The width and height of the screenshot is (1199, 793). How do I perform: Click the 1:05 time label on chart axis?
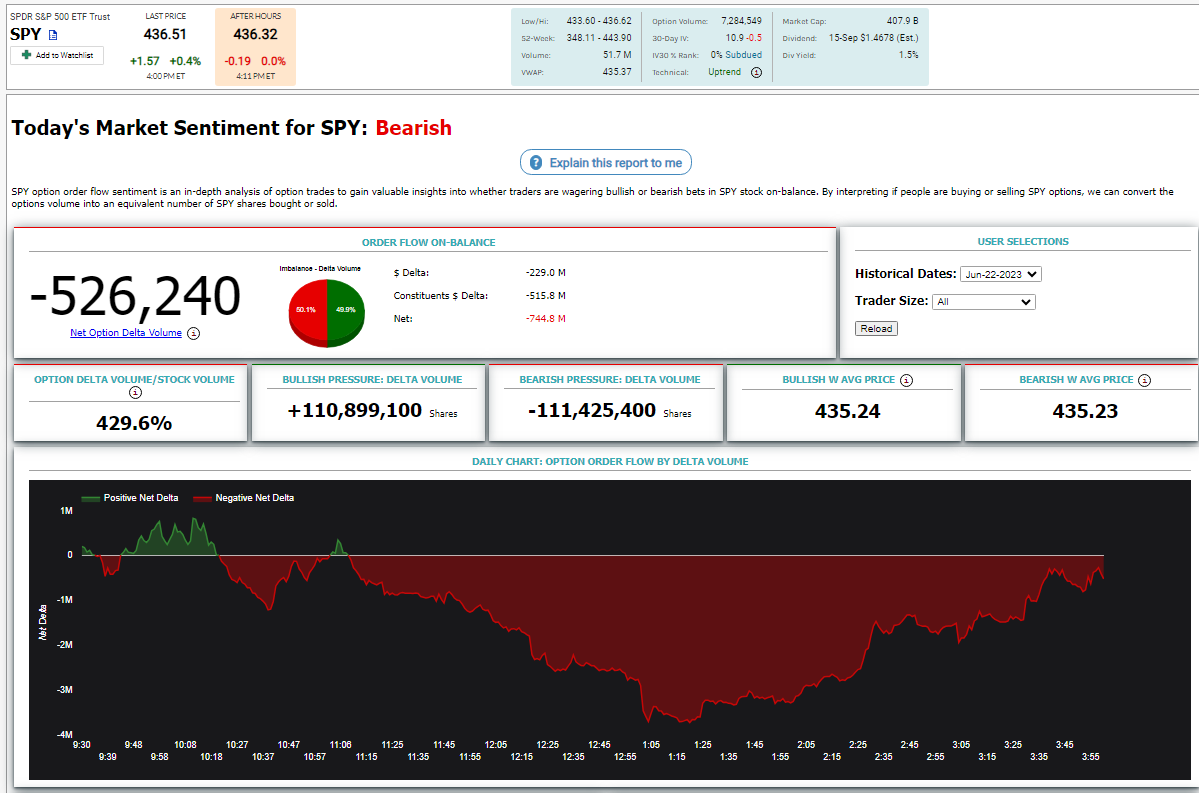[x=651, y=745]
